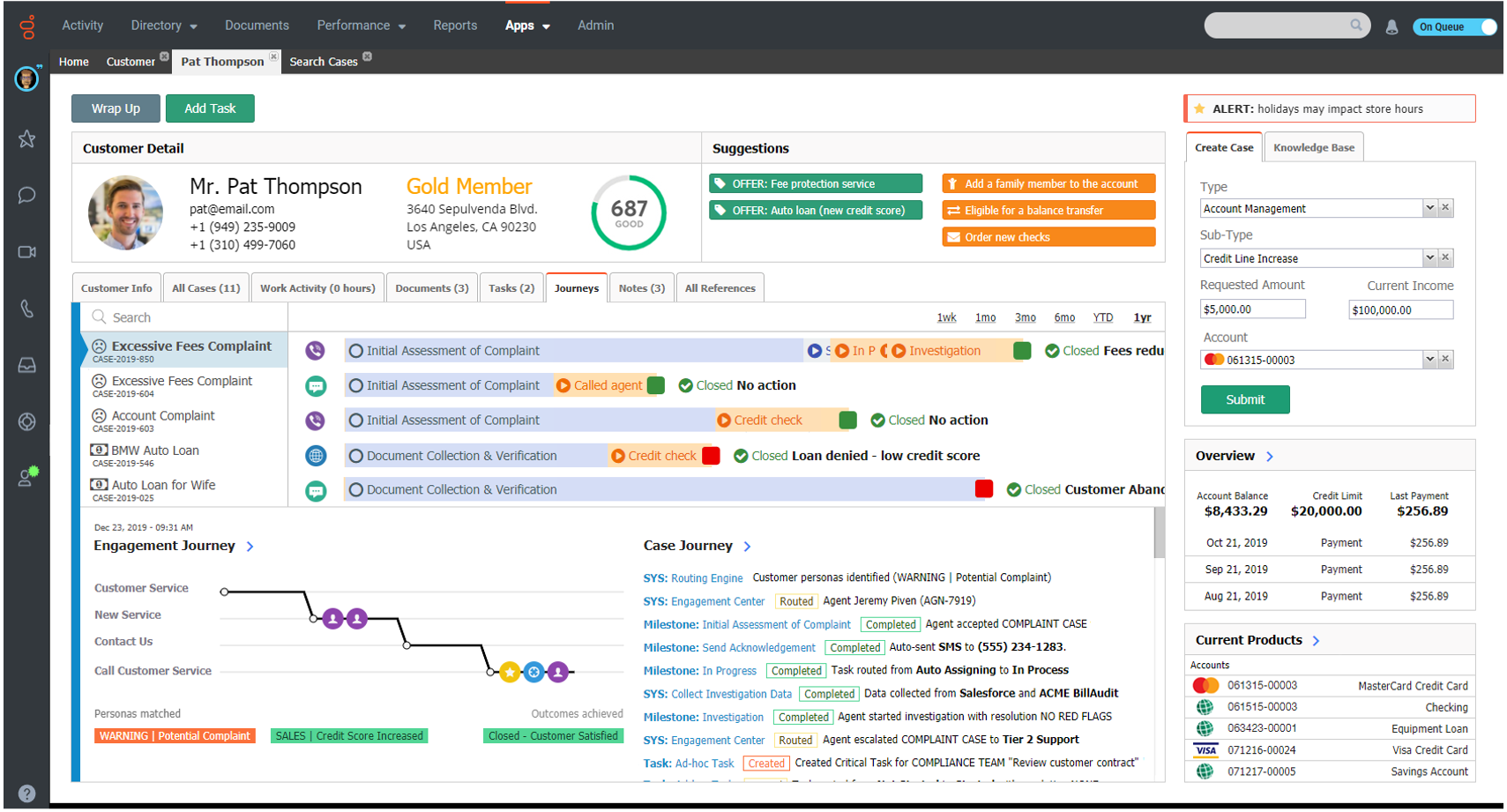Open the help question mark icon
This screenshot has width=1507, height=812.
(26, 793)
